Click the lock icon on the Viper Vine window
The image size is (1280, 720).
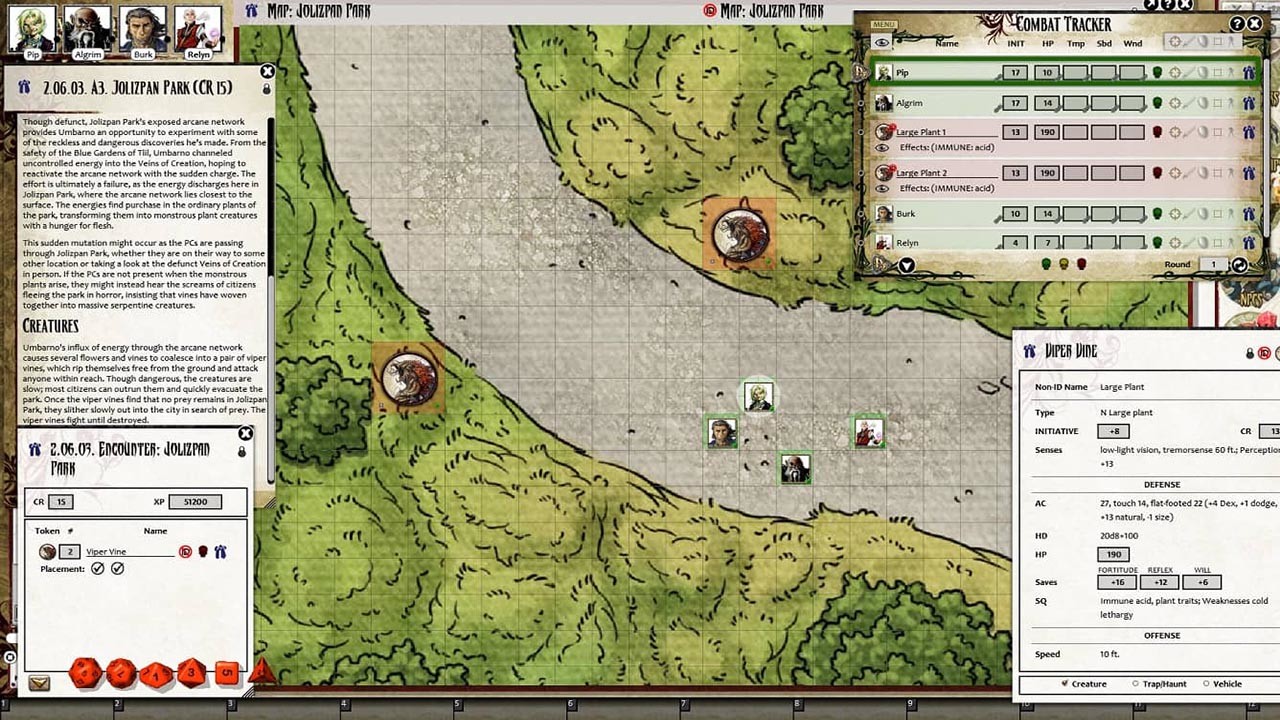pos(1250,353)
